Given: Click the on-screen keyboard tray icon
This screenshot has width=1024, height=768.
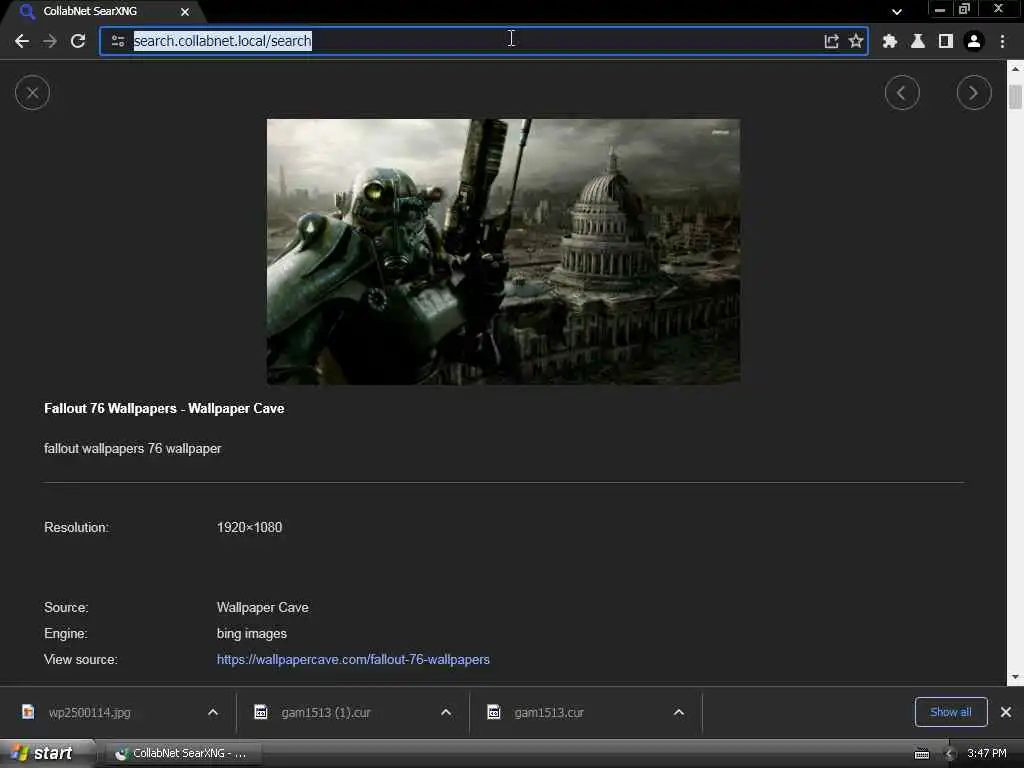Looking at the screenshot, I should 921,754.
